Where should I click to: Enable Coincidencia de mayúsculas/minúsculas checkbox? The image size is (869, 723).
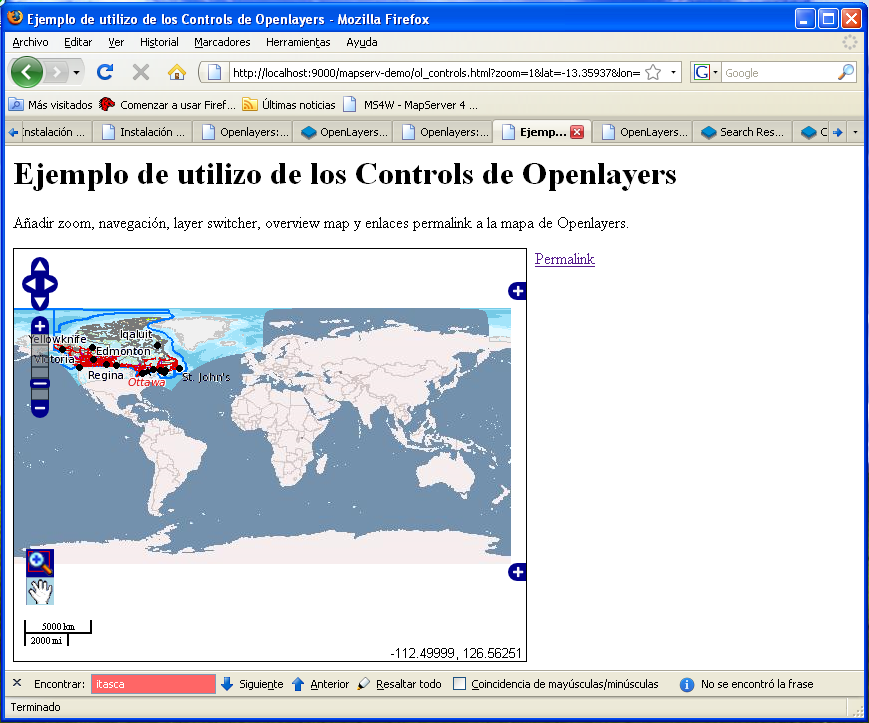460,684
